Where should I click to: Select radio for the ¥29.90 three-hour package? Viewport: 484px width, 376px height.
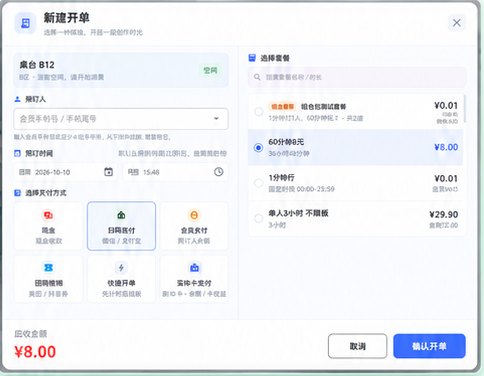(259, 218)
